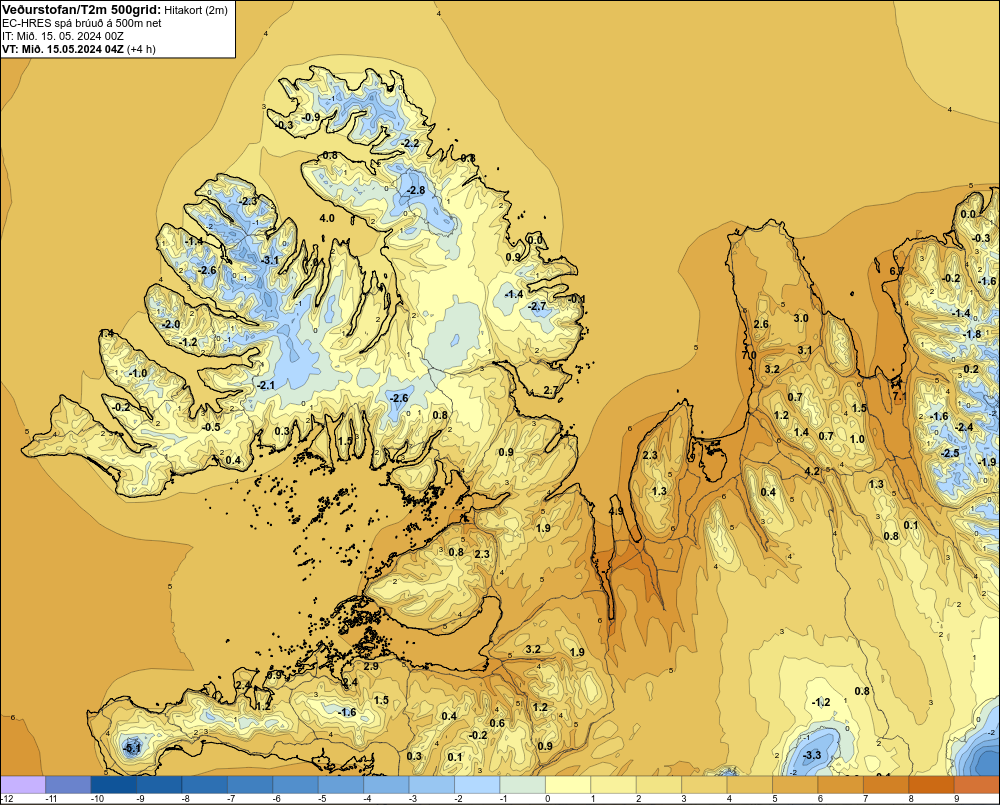The width and height of the screenshot is (1000, 805).
Task: Select the legend swatch between -6 and -5
Action: [295, 785]
